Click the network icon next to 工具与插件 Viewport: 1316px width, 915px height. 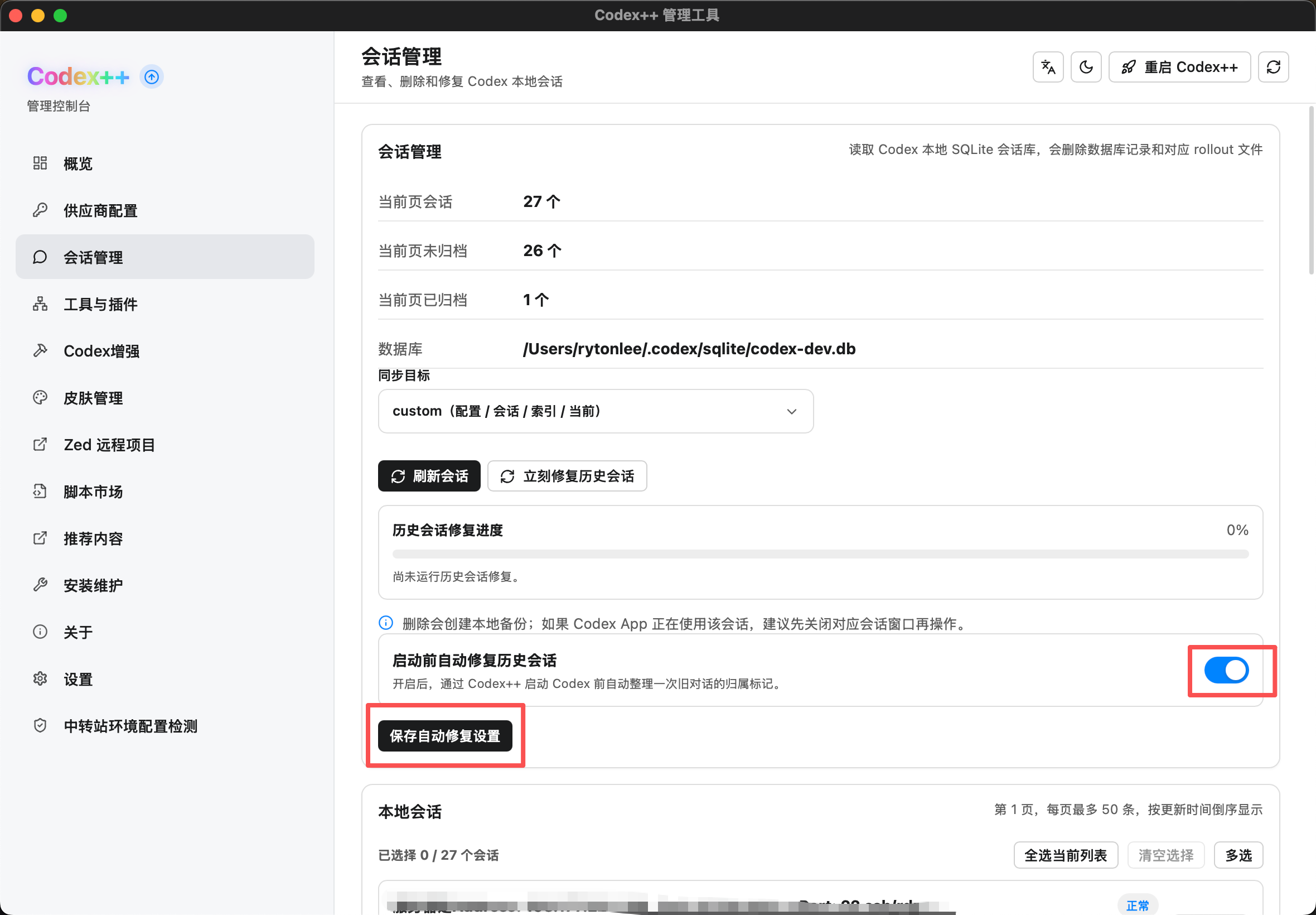tap(40, 304)
